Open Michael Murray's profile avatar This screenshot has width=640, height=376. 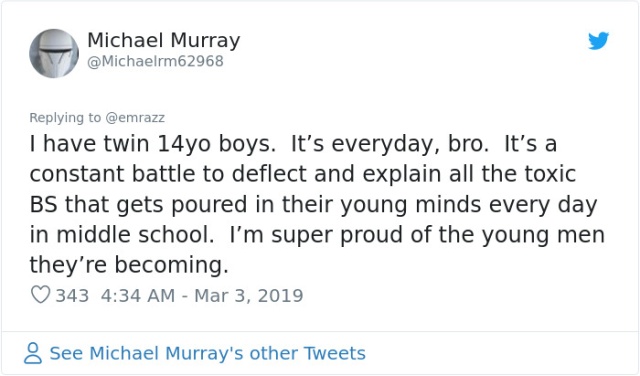pos(54,53)
